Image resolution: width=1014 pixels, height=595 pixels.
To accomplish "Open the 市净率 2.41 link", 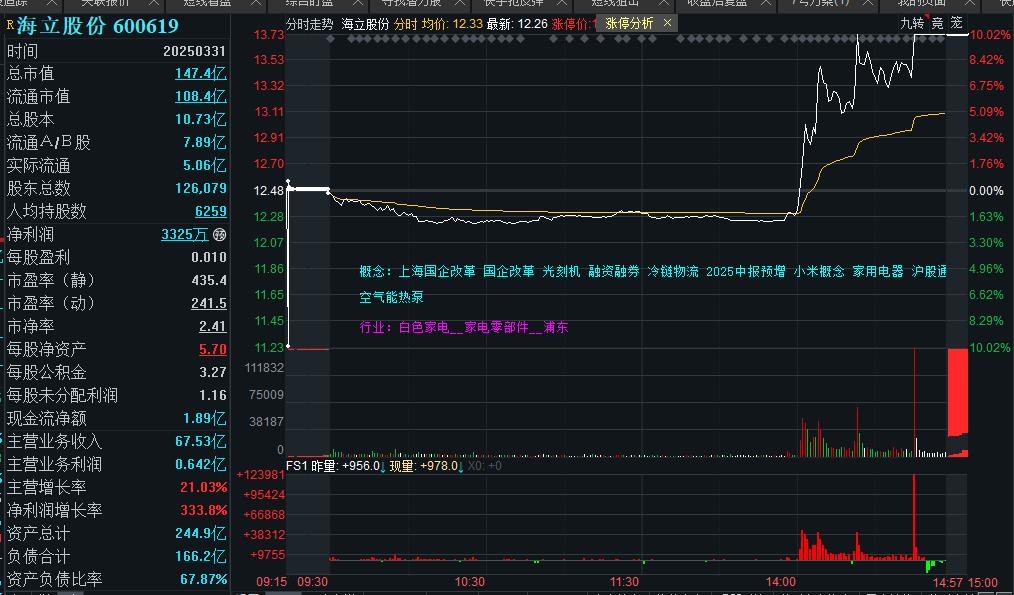I will coord(213,327).
